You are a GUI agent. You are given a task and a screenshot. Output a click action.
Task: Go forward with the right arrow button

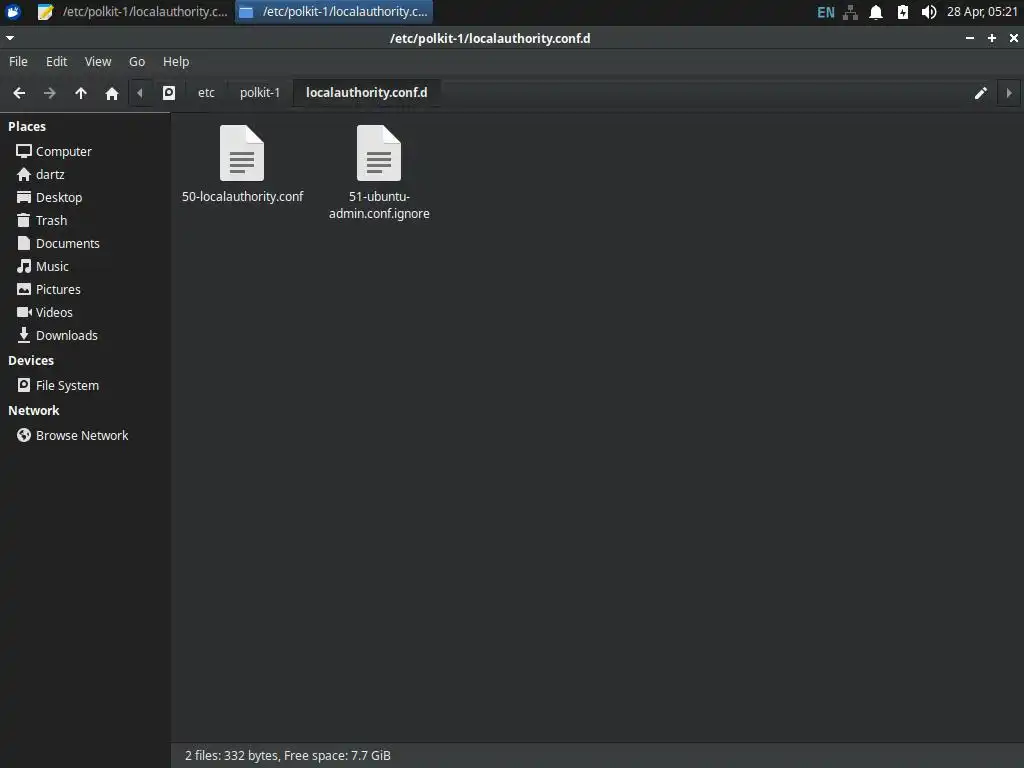tap(50, 93)
